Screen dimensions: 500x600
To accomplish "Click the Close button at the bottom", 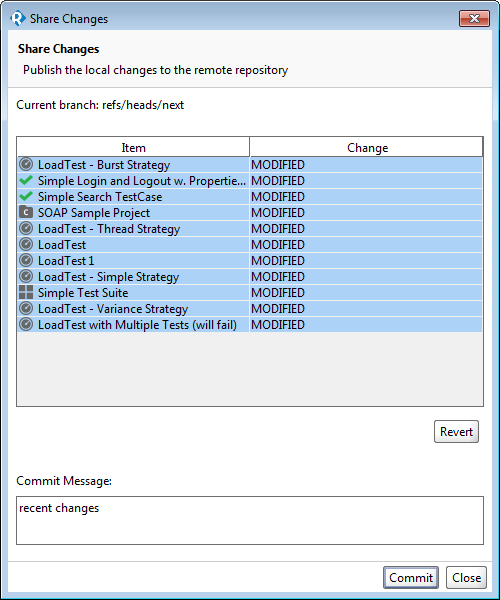I will 466,577.
